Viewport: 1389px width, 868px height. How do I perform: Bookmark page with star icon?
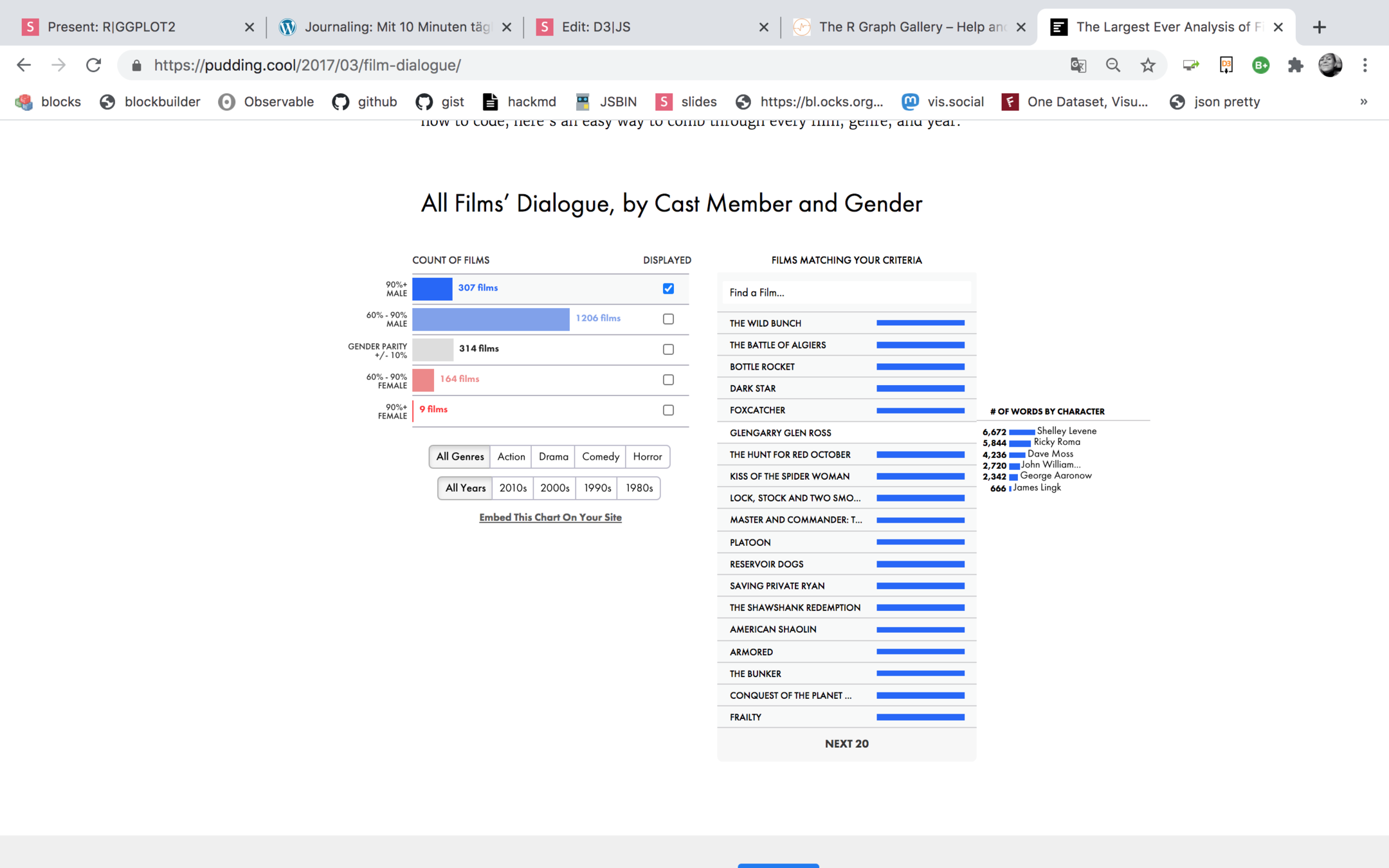click(x=1148, y=65)
